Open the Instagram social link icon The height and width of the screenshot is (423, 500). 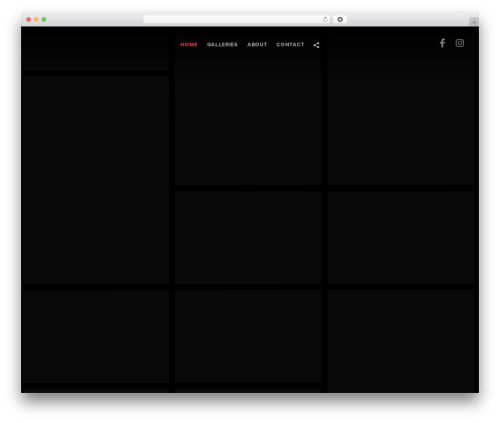[x=460, y=43]
